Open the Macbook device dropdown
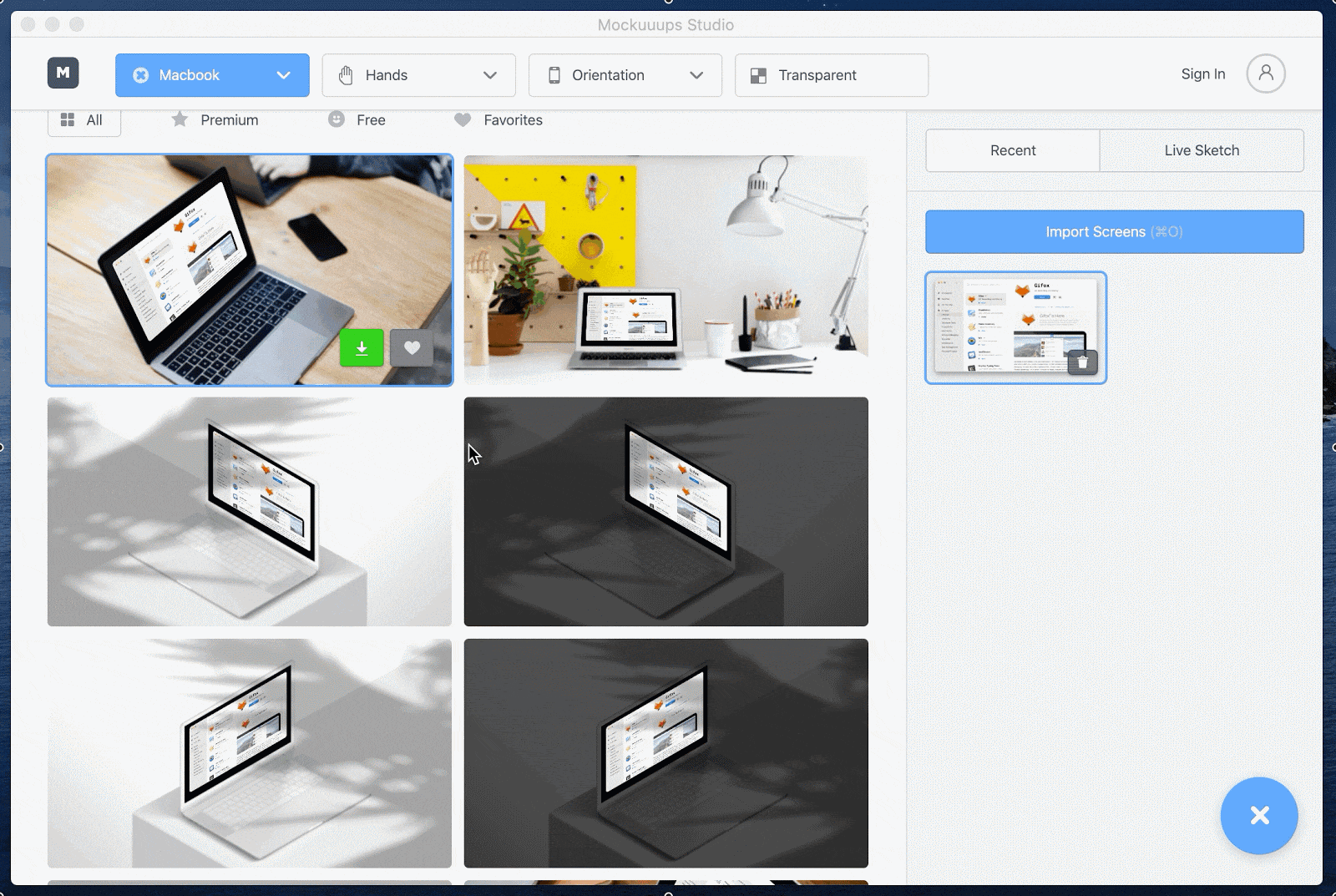The image size is (1336, 896). [x=212, y=75]
